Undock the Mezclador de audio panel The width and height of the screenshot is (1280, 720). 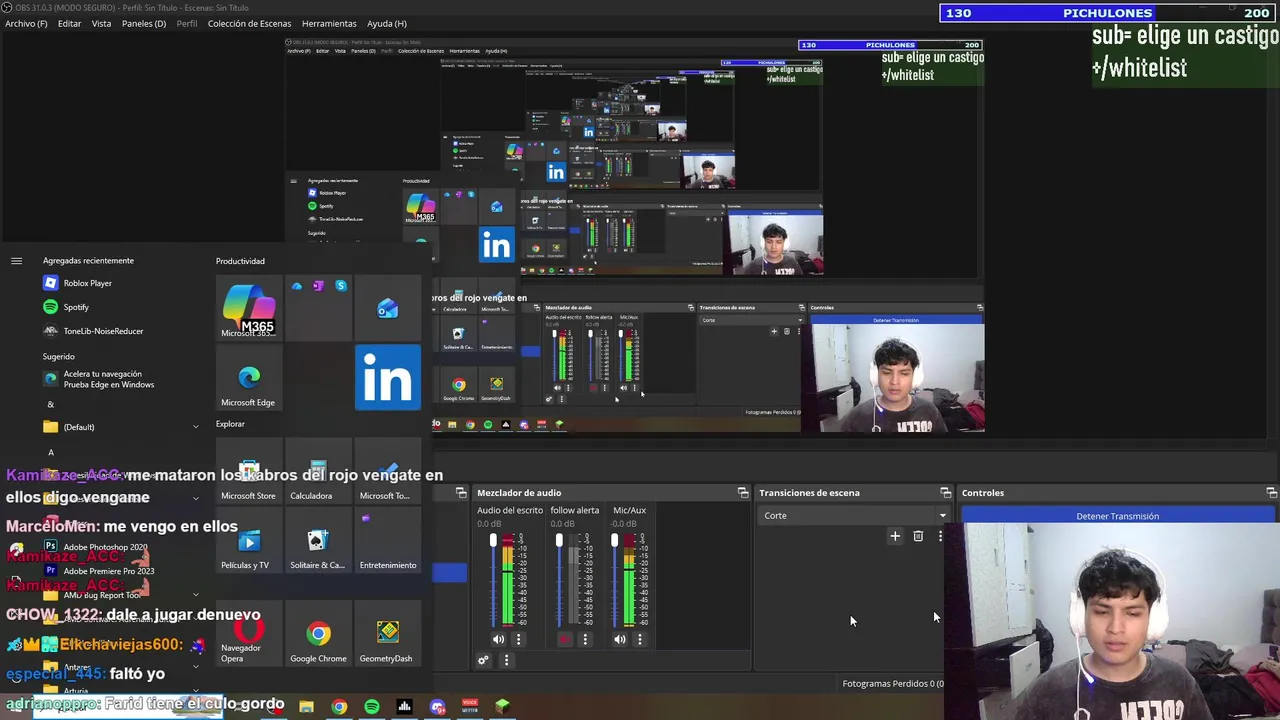point(743,493)
